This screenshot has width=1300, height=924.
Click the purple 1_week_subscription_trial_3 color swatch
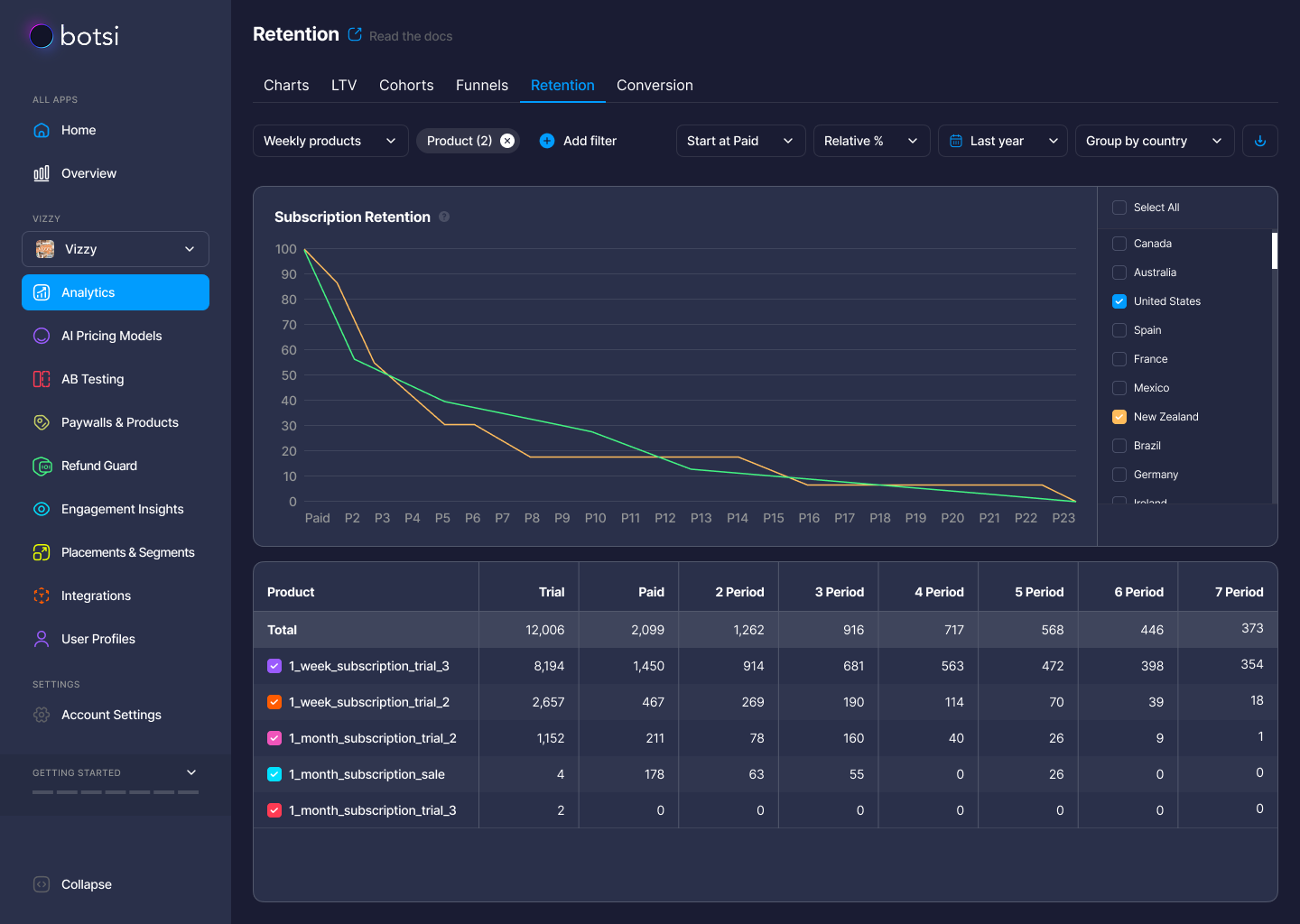(275, 666)
